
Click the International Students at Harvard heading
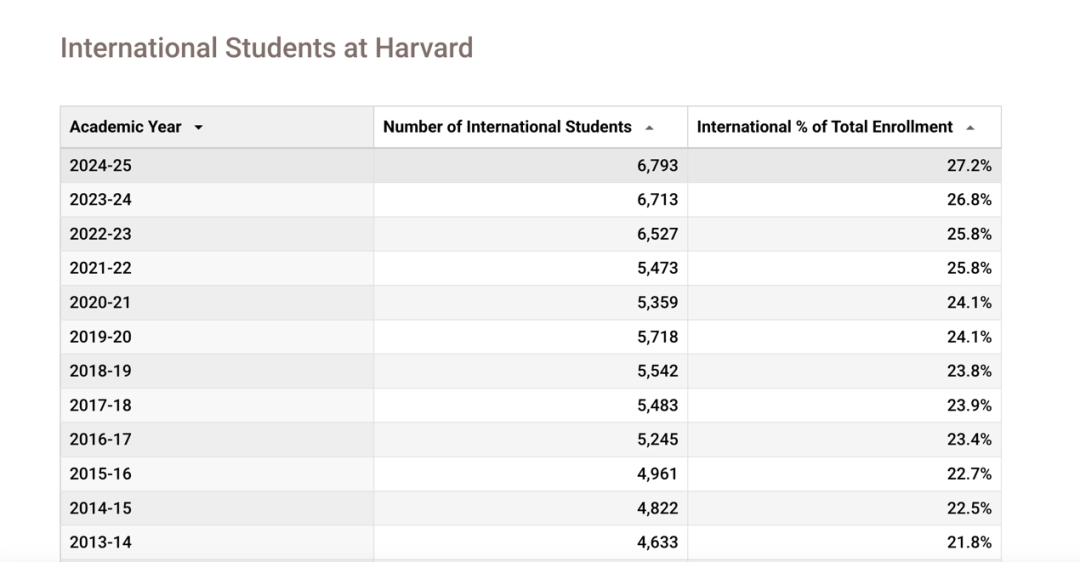[267, 48]
